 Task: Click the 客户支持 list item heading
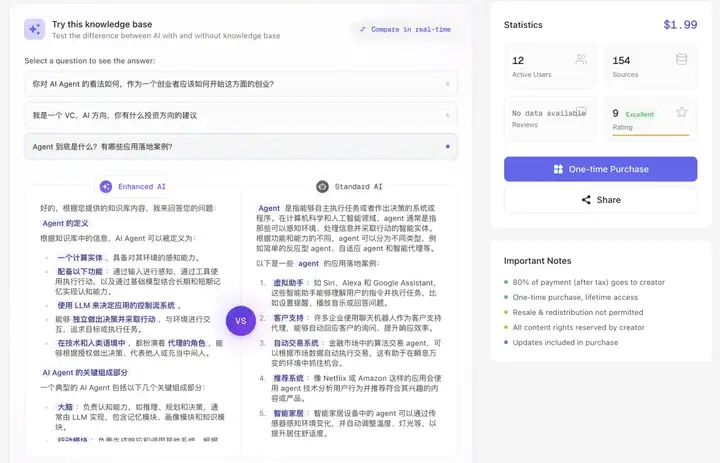pos(288,318)
